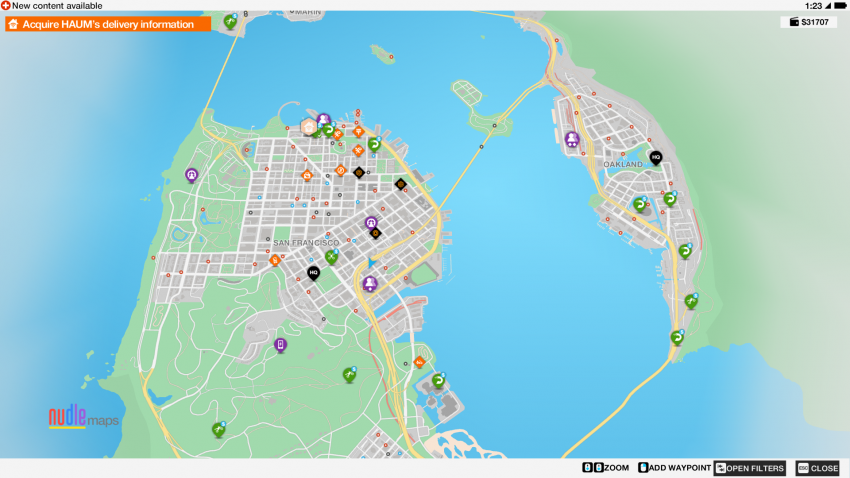Select the ADD WAYPOINT control
Viewport: 850px width, 478px height.
pyautogui.click(x=674, y=468)
